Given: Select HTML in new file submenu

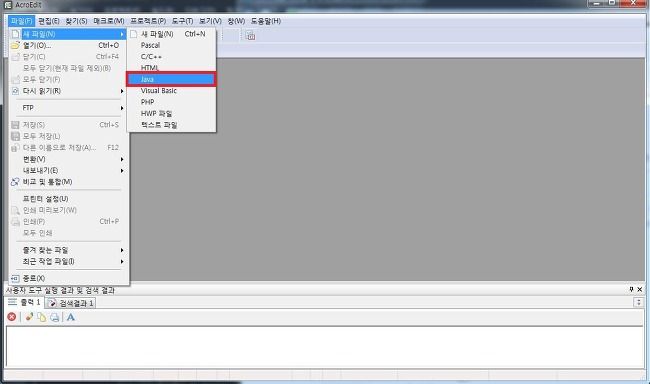Looking at the screenshot, I should coord(171,68).
